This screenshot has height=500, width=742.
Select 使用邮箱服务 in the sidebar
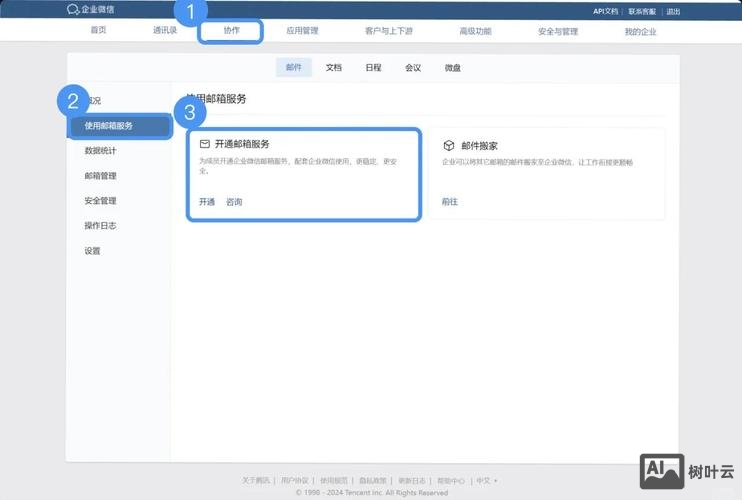click(120, 126)
